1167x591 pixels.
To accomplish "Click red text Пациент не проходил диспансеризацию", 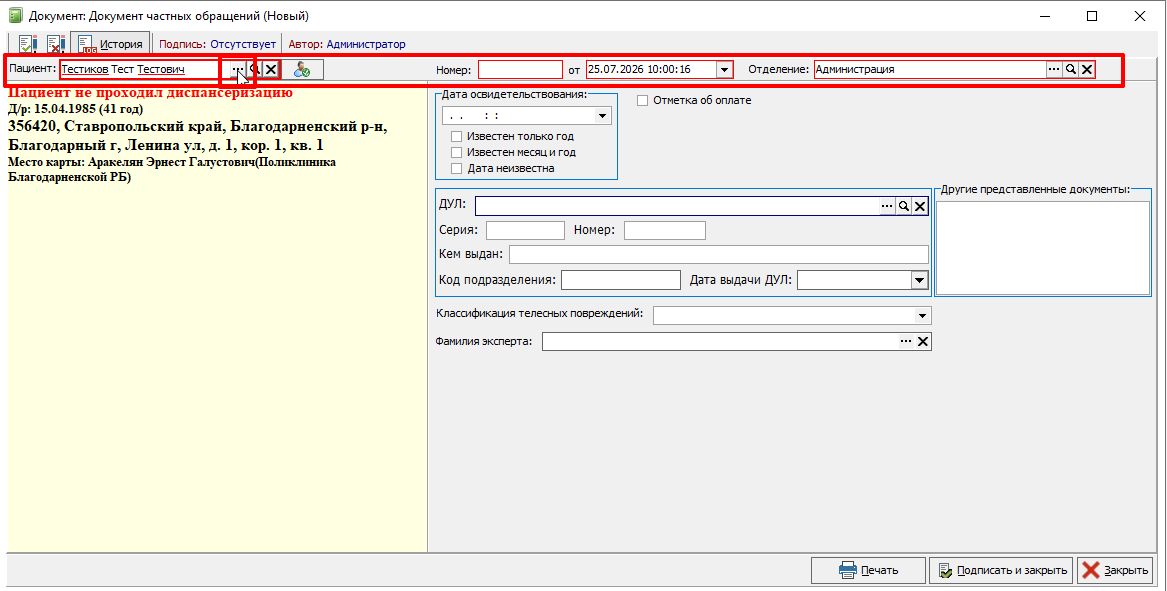I will point(150,93).
